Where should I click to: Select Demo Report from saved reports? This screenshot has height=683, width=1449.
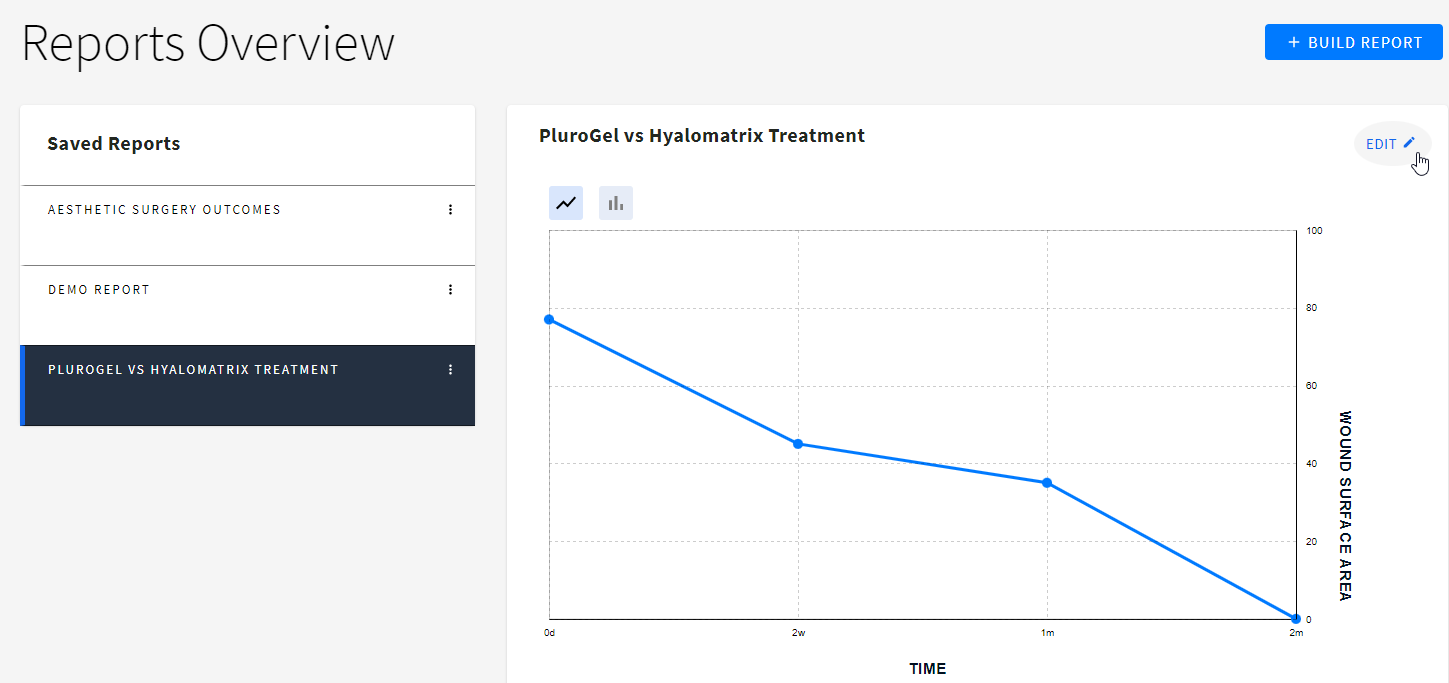pyautogui.click(x=99, y=290)
